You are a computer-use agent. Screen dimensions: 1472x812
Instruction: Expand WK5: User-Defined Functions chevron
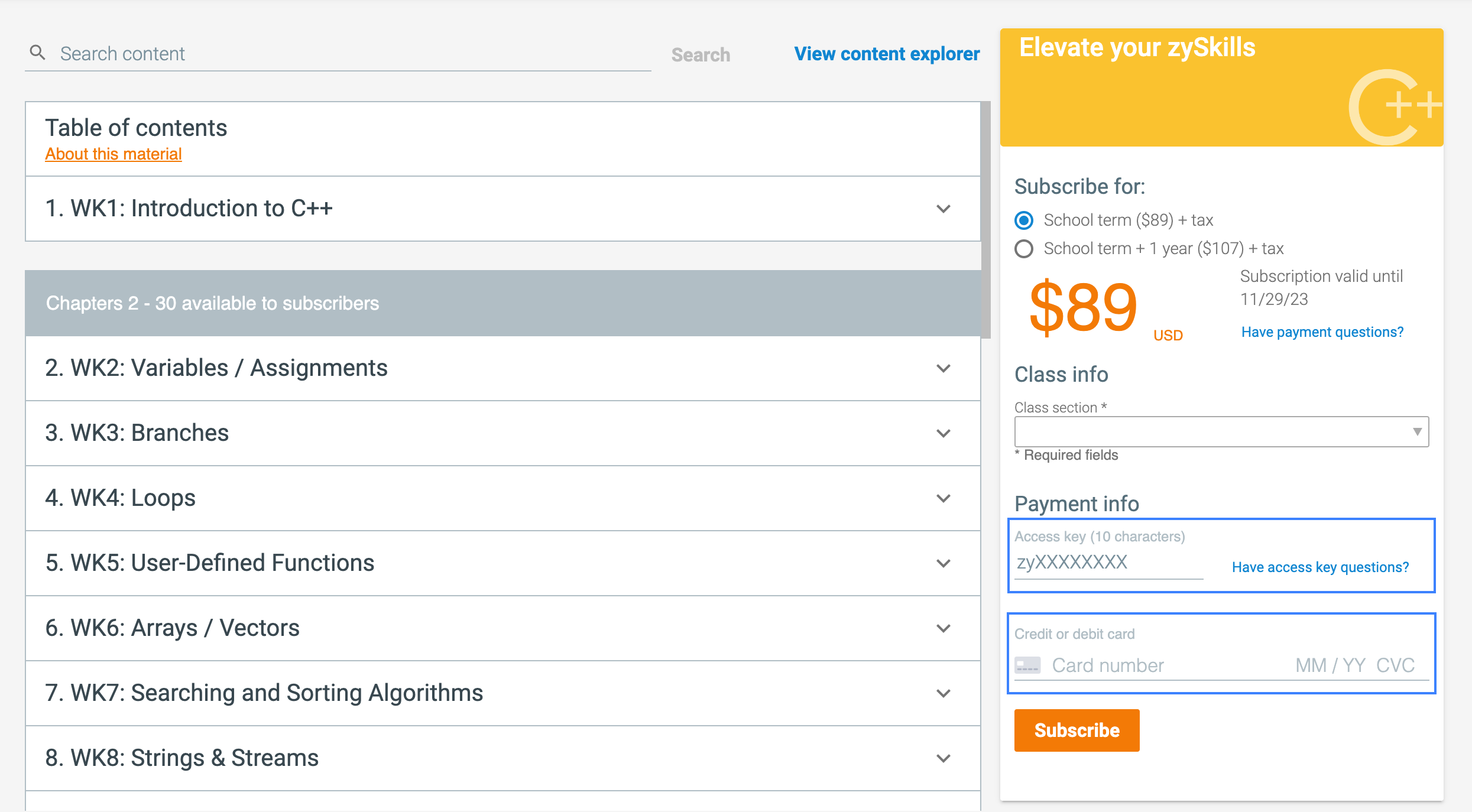[943, 563]
